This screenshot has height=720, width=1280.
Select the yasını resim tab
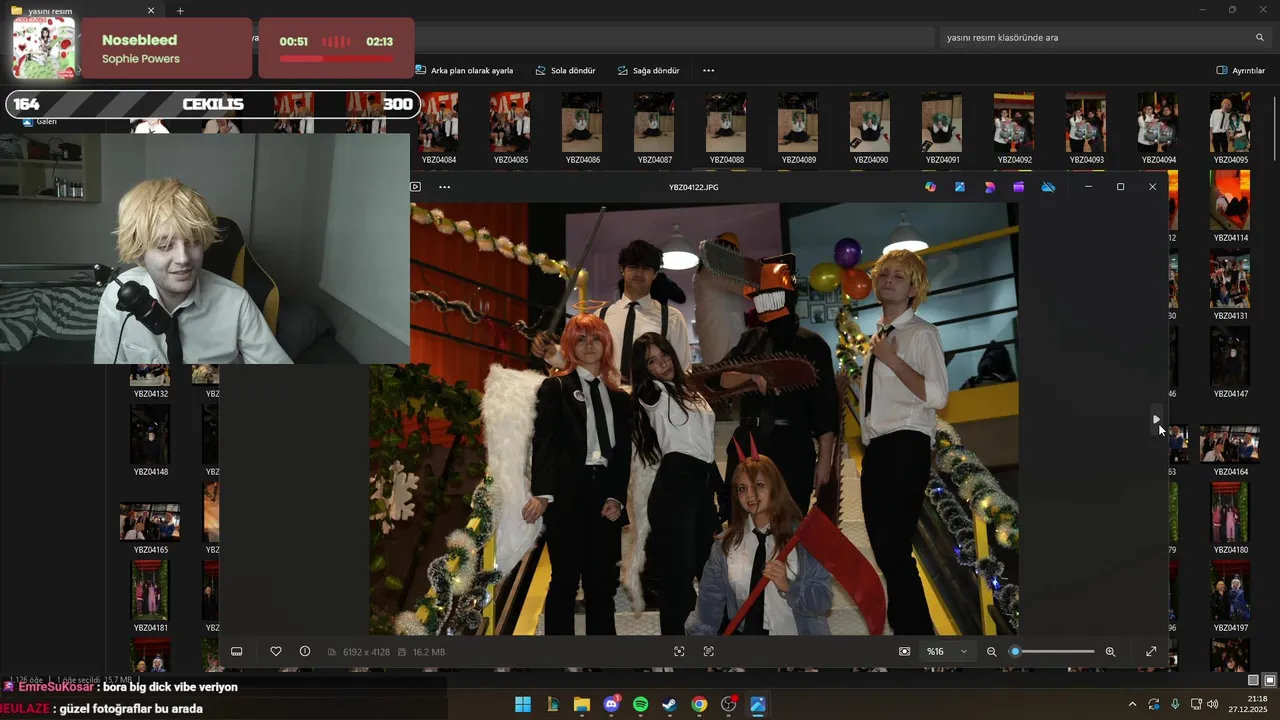85,10
